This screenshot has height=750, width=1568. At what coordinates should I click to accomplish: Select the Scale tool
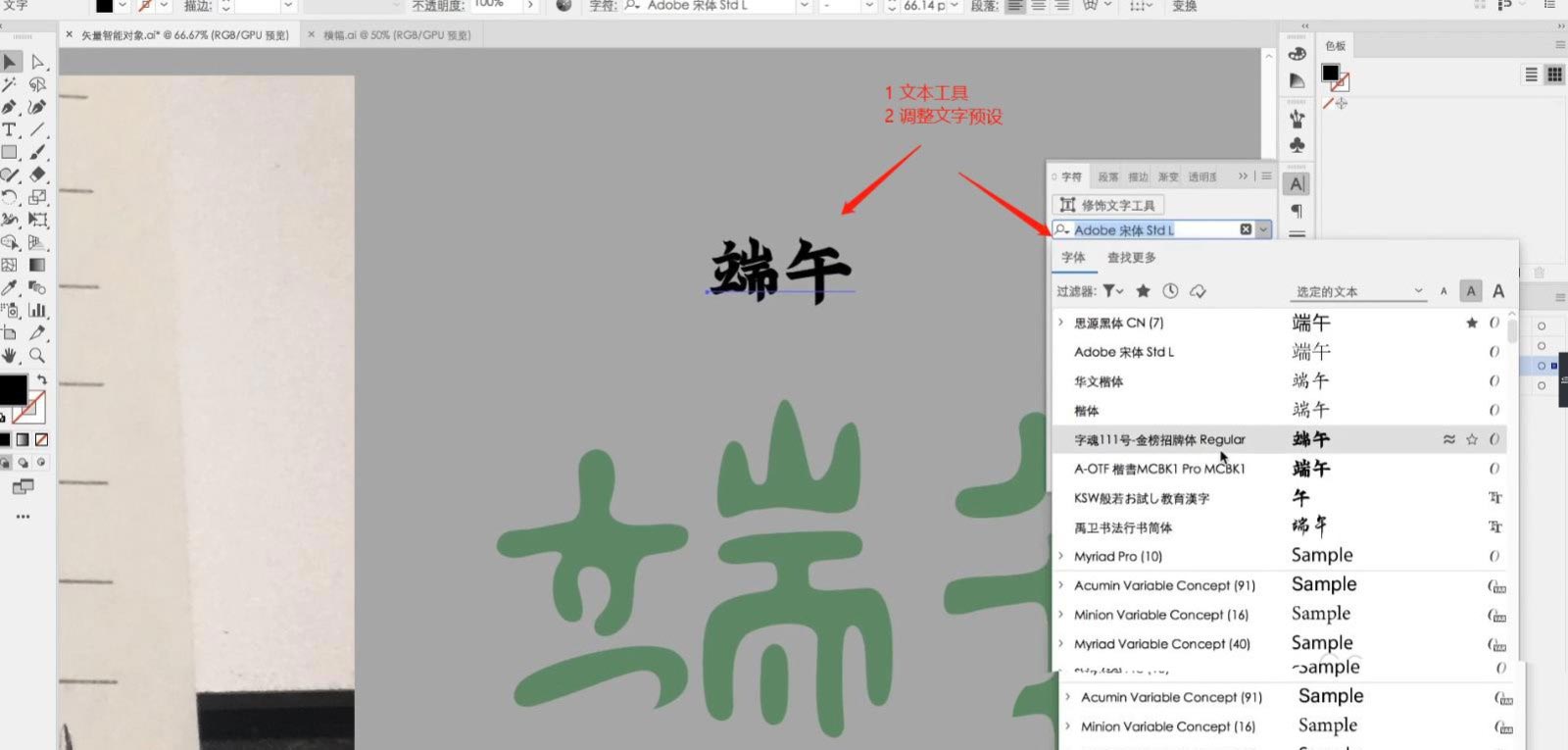coord(37,197)
